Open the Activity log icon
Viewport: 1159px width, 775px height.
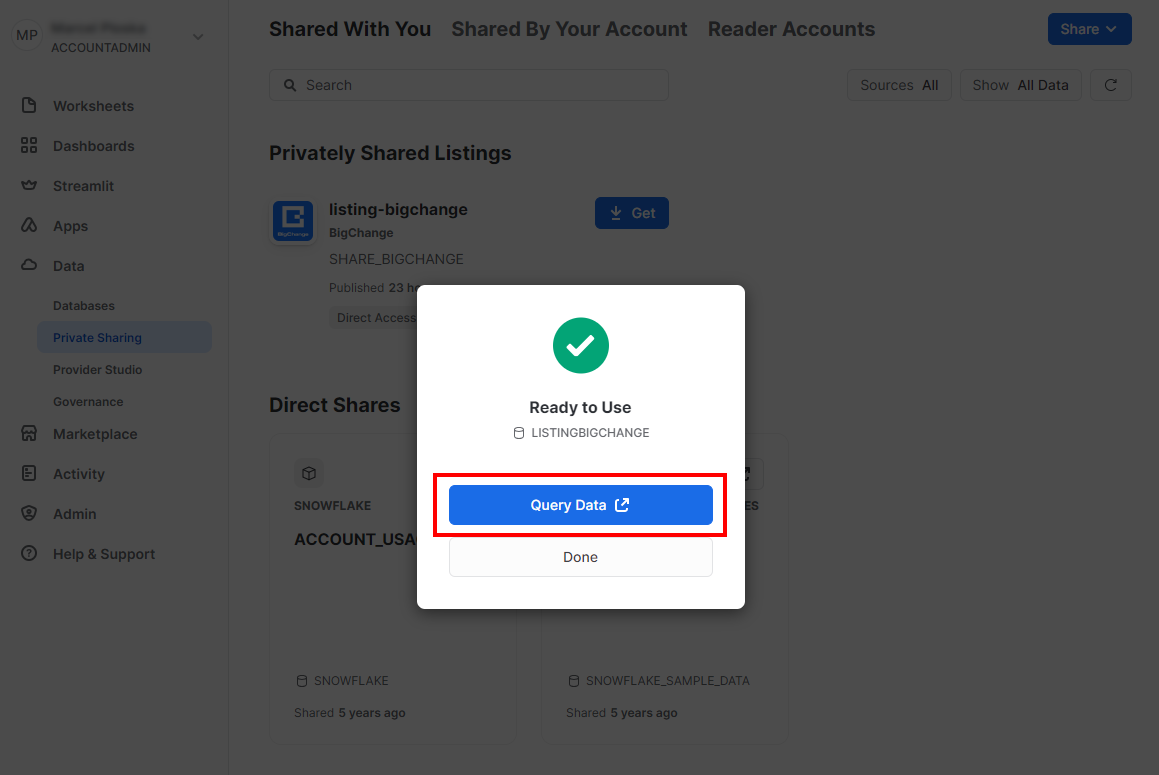(x=29, y=474)
